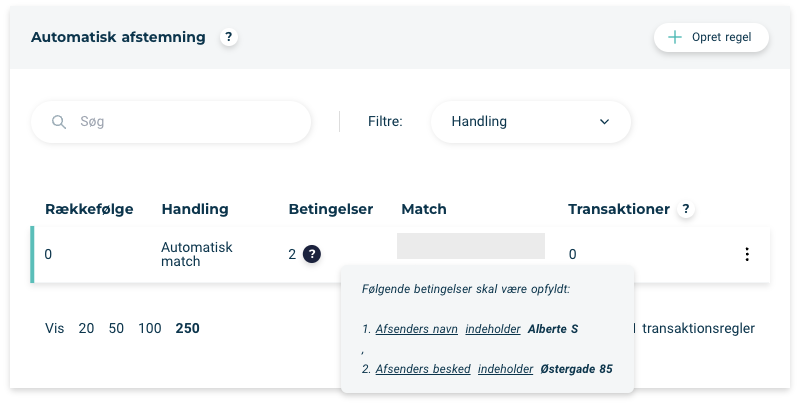798x403 pixels.
Task: Open the three-dot menu on rule row
Action: (747, 254)
